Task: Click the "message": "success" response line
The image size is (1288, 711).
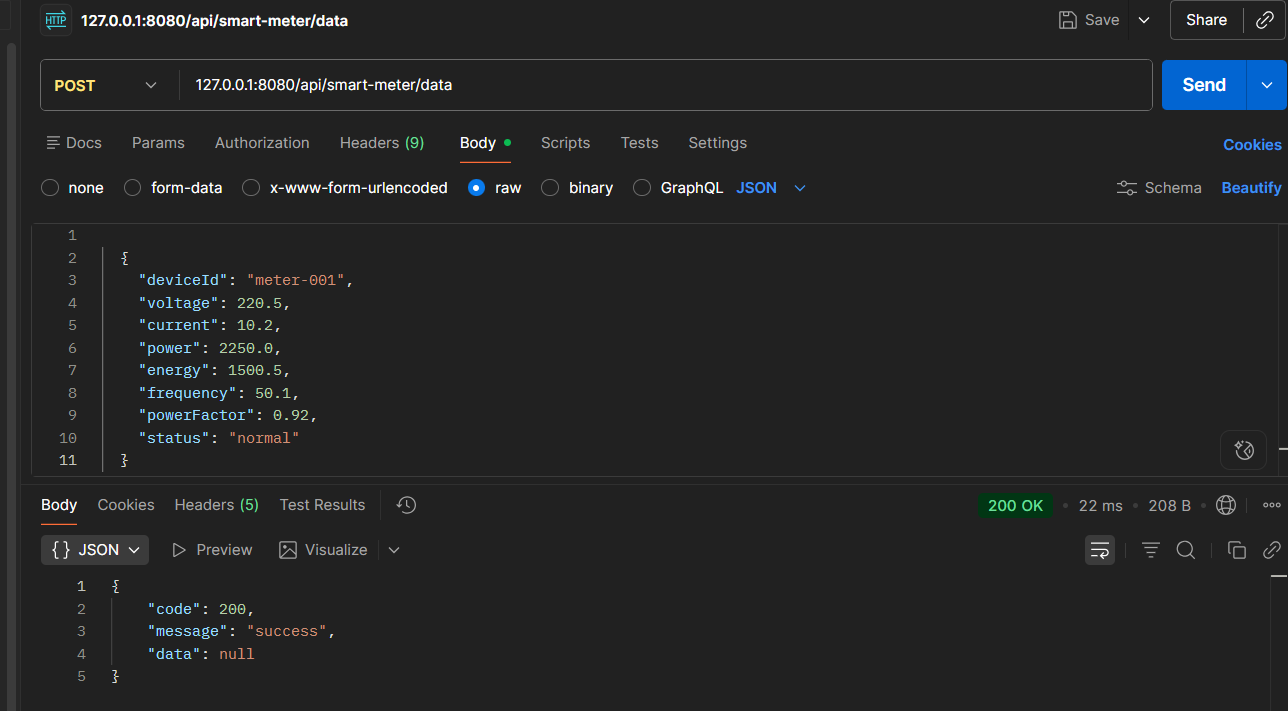Action: point(240,631)
